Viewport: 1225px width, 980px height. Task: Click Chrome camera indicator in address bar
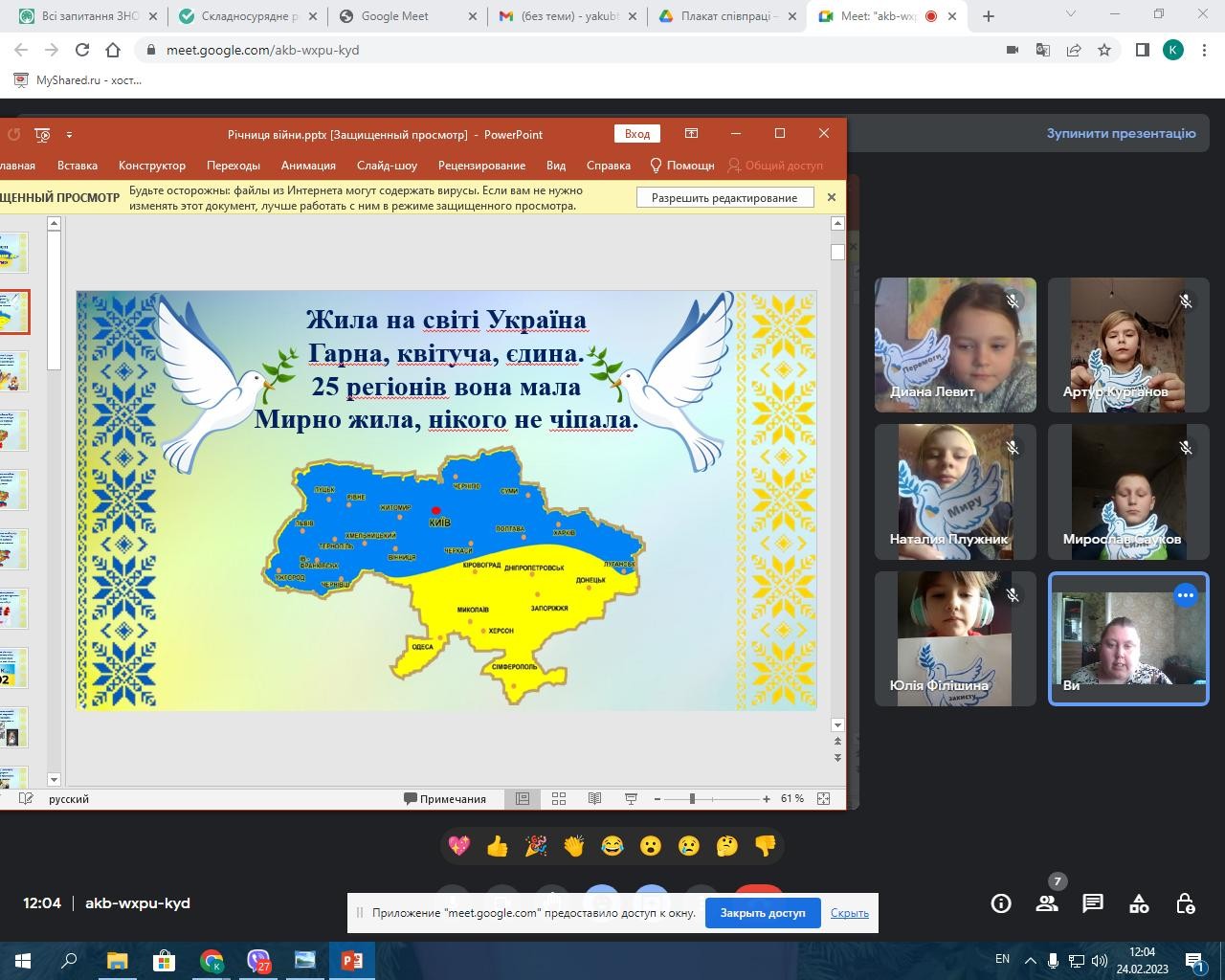click(1013, 50)
